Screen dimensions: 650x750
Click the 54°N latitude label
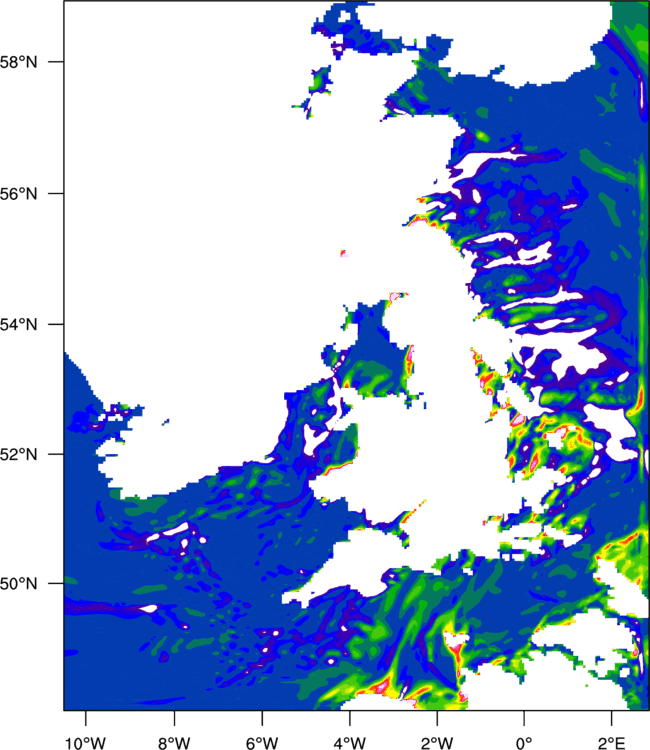point(18,324)
